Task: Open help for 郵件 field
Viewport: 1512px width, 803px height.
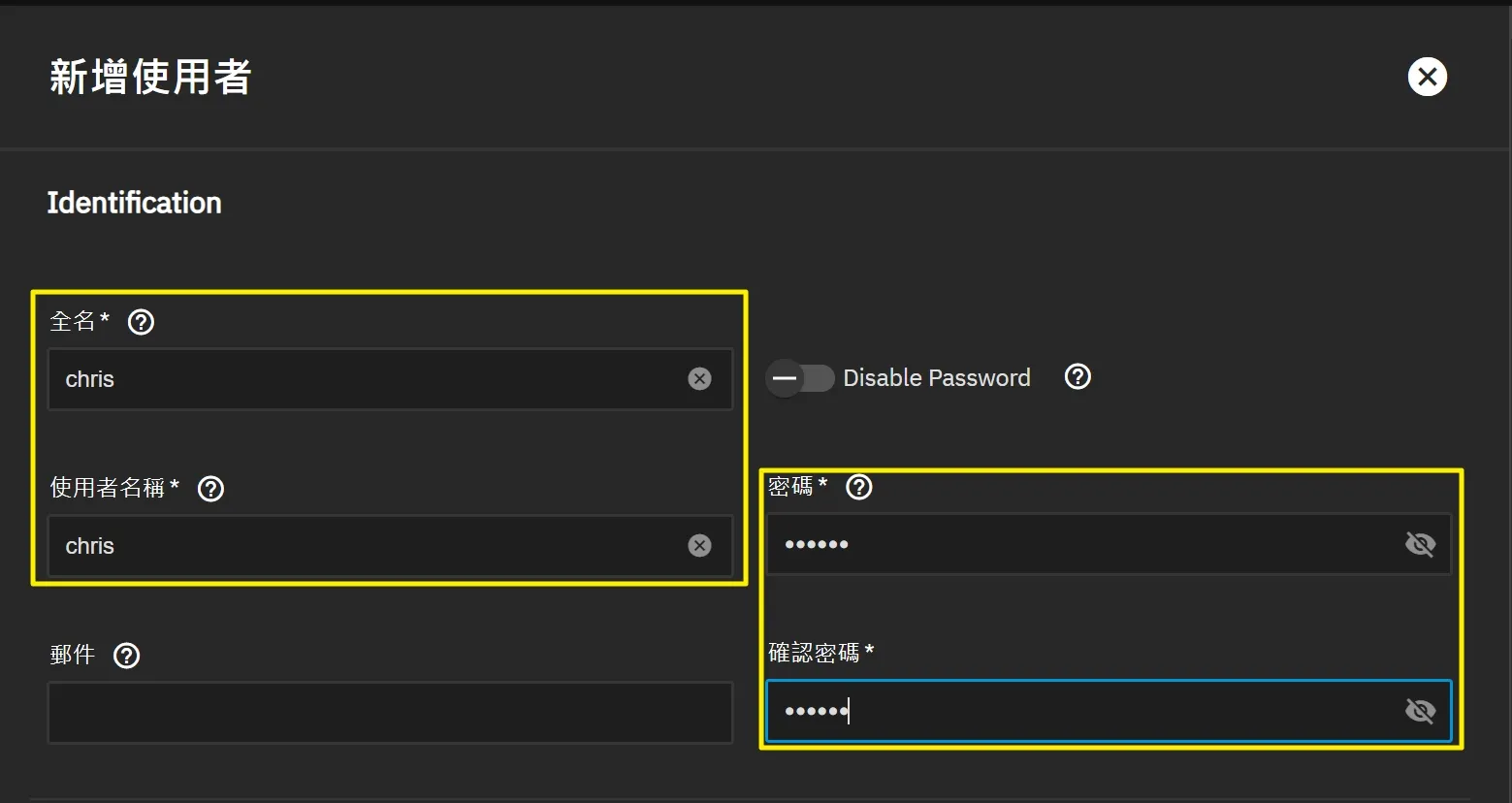Action: click(x=127, y=656)
